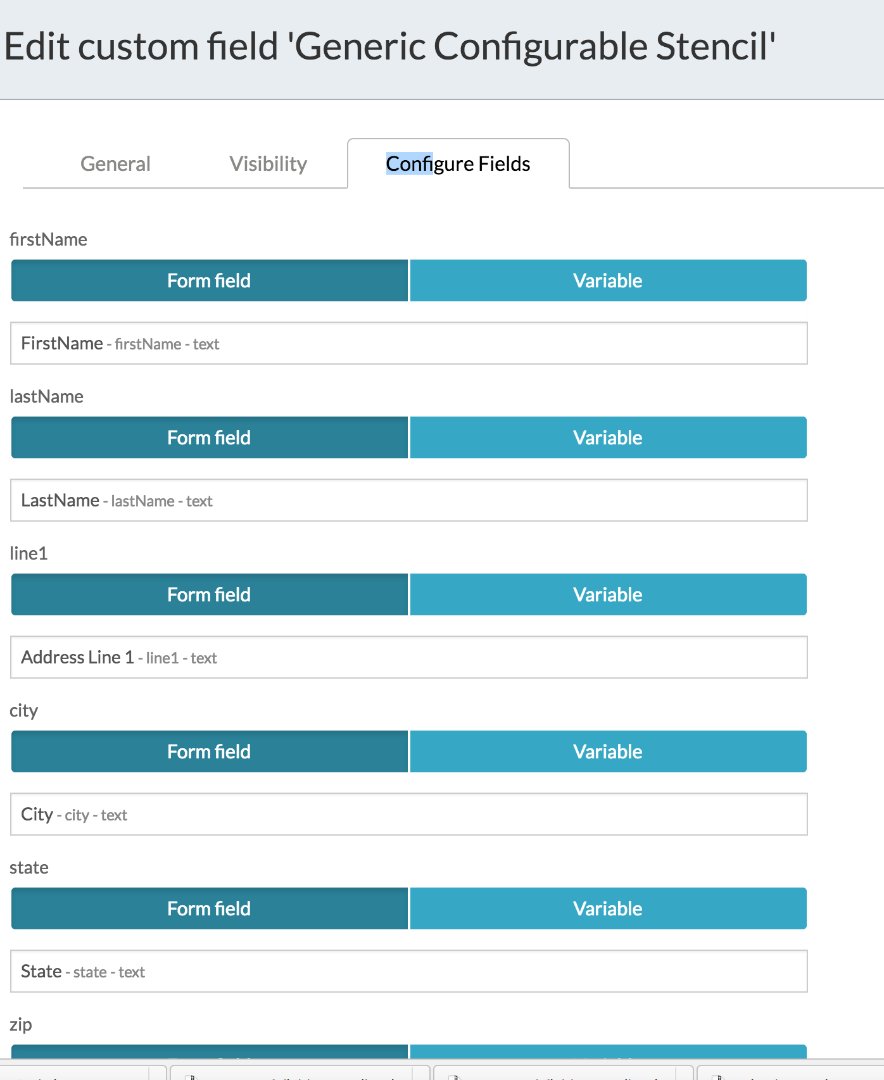The image size is (884, 1080).
Task: Set city to Form field
Action: pos(209,751)
